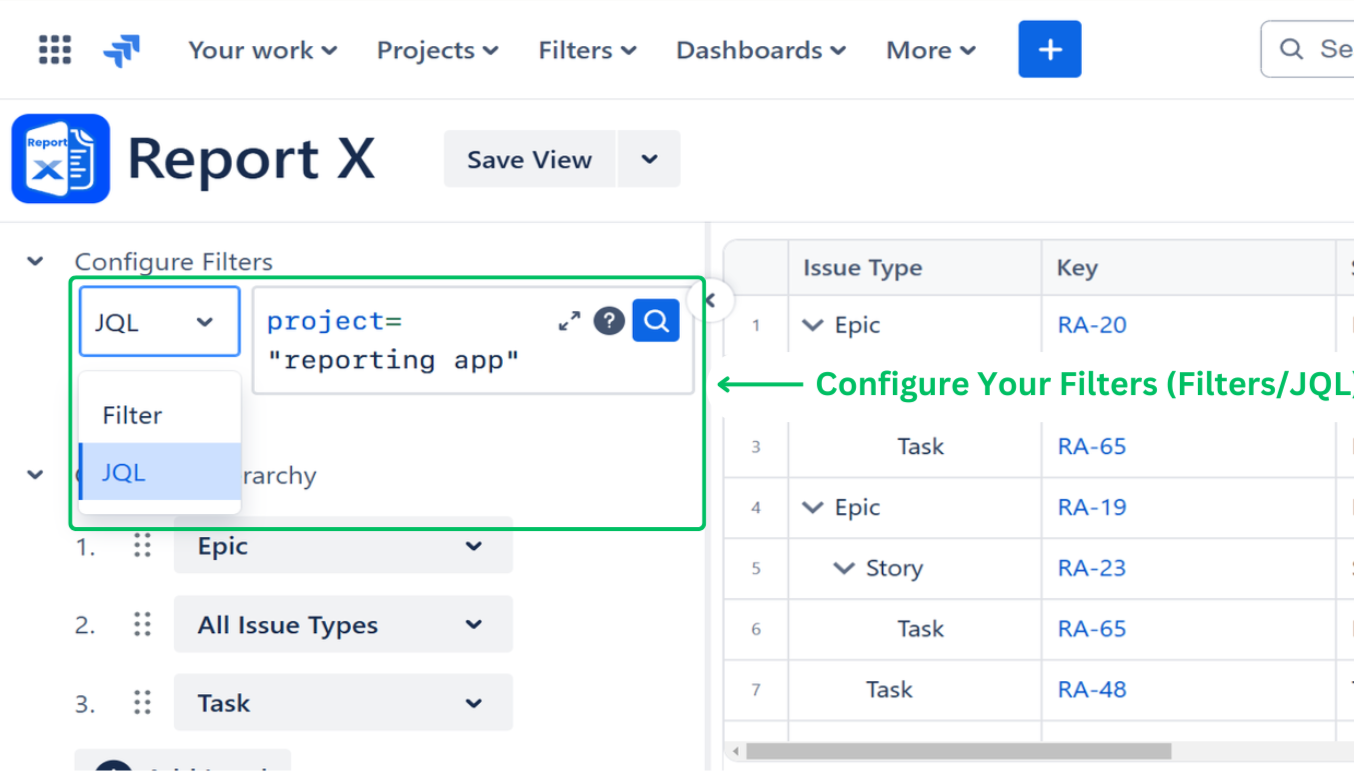Image resolution: width=1354 pixels, height=771 pixels.
Task: Select Filter option in the dropdown list
Action: (132, 415)
